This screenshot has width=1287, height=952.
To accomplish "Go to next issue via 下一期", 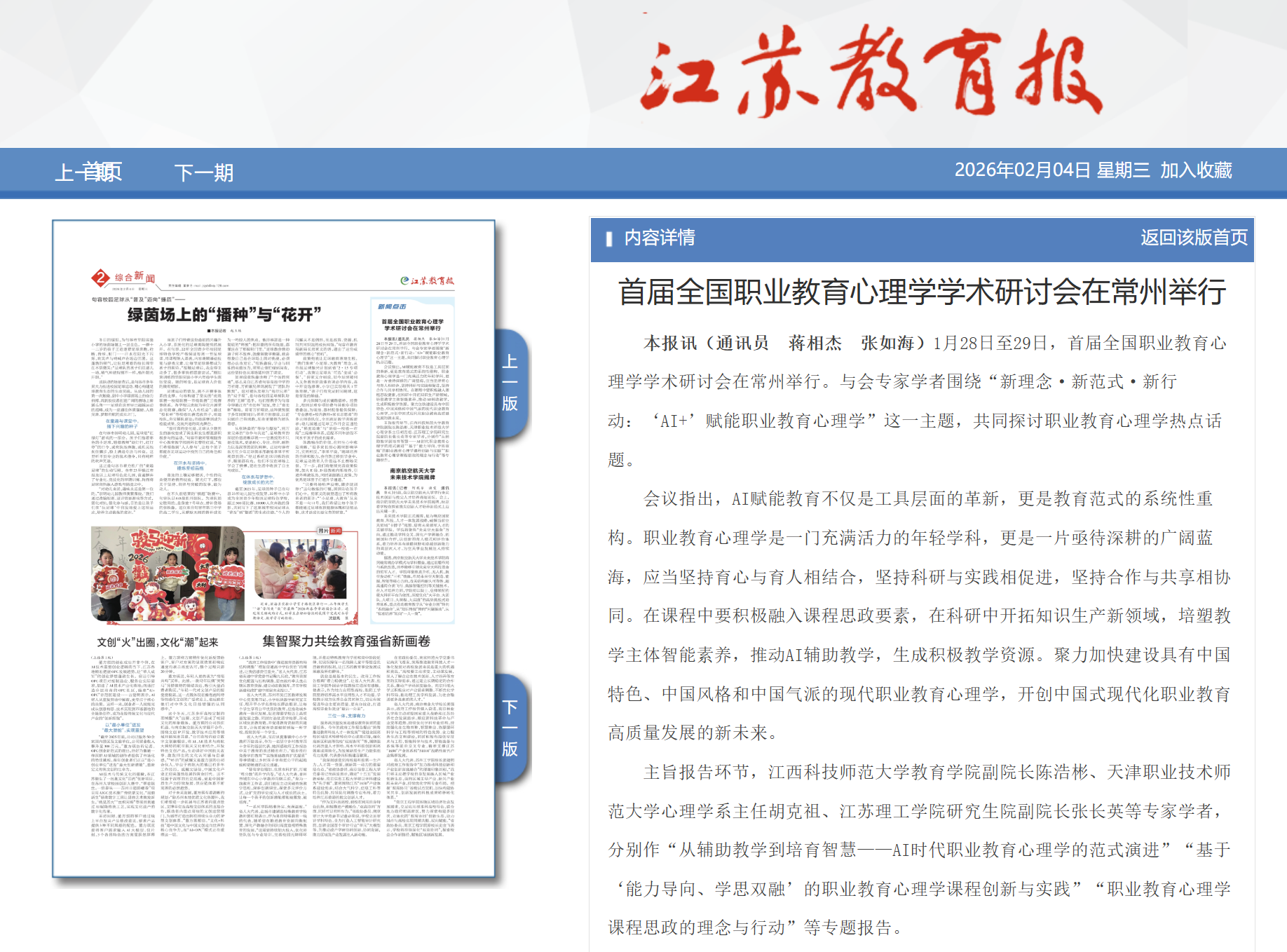I will pos(203,172).
